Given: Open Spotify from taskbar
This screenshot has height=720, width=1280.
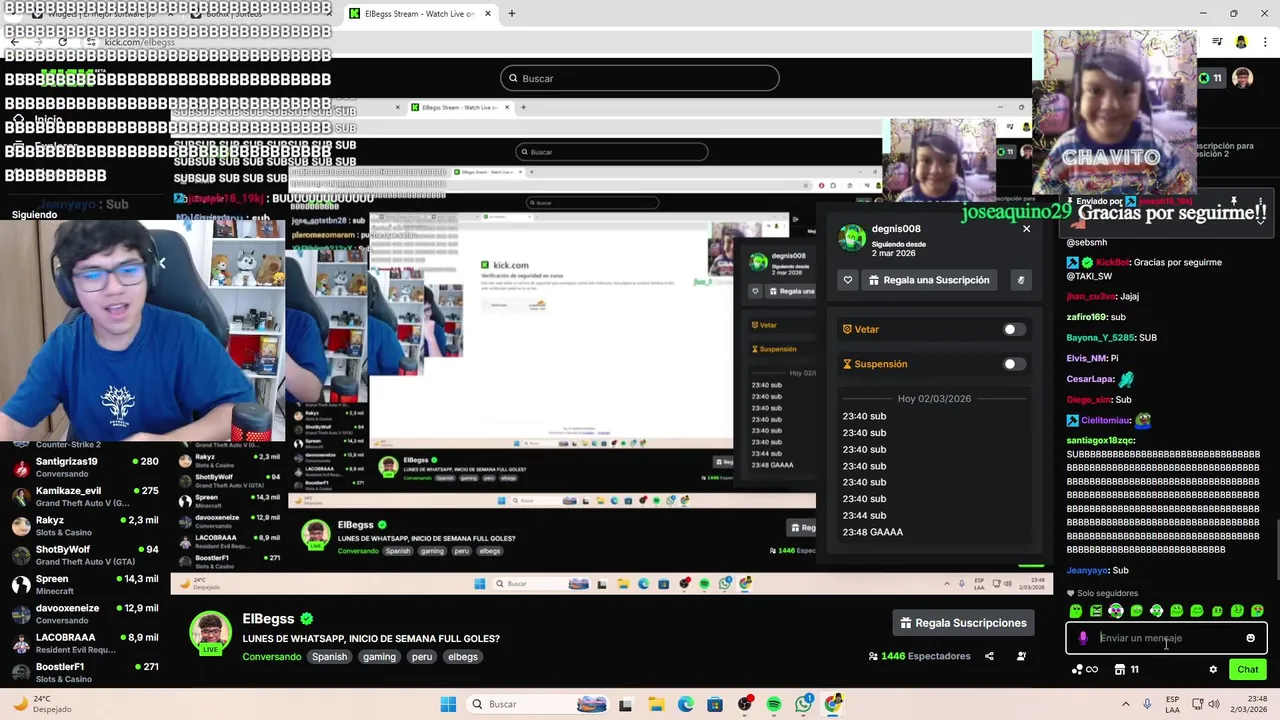Looking at the screenshot, I should (774, 704).
